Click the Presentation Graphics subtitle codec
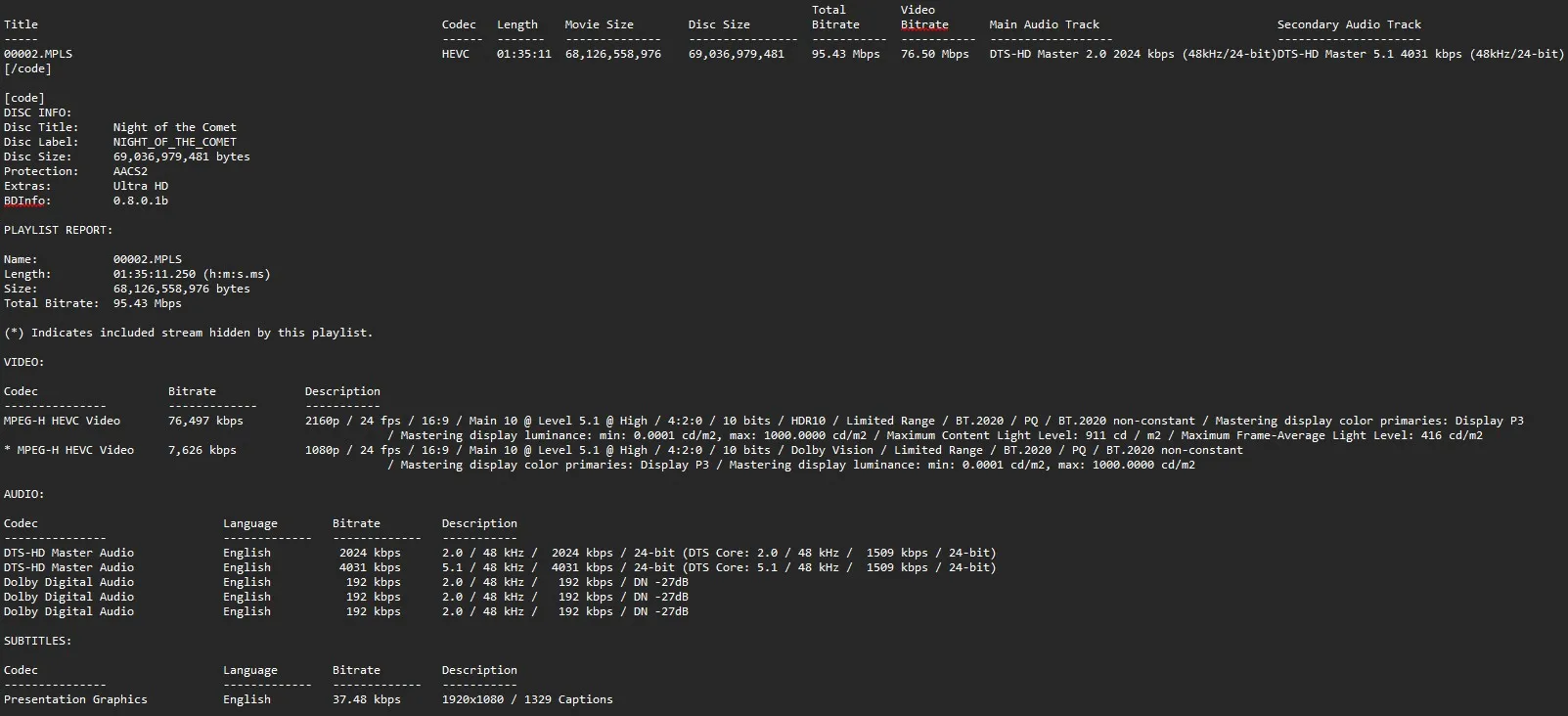1568x716 pixels. coord(75,699)
